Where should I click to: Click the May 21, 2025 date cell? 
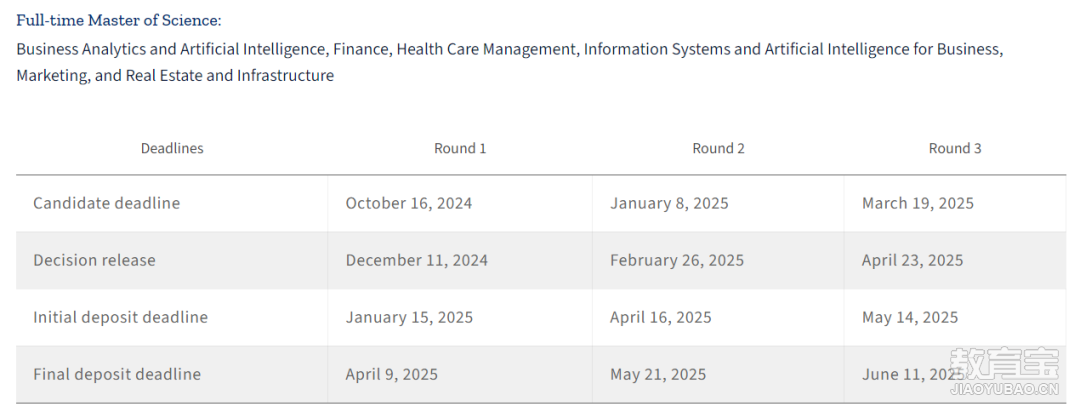coord(658,374)
